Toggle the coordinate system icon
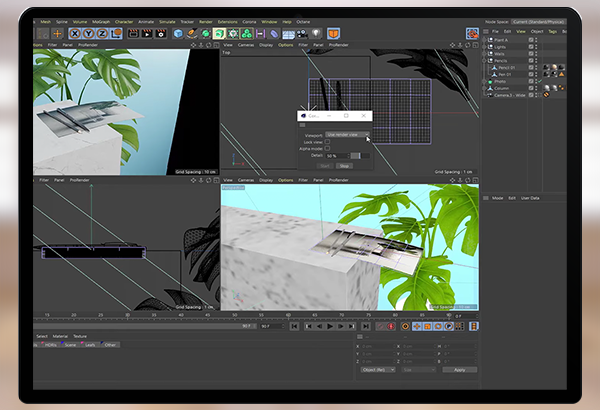 (x=116, y=34)
